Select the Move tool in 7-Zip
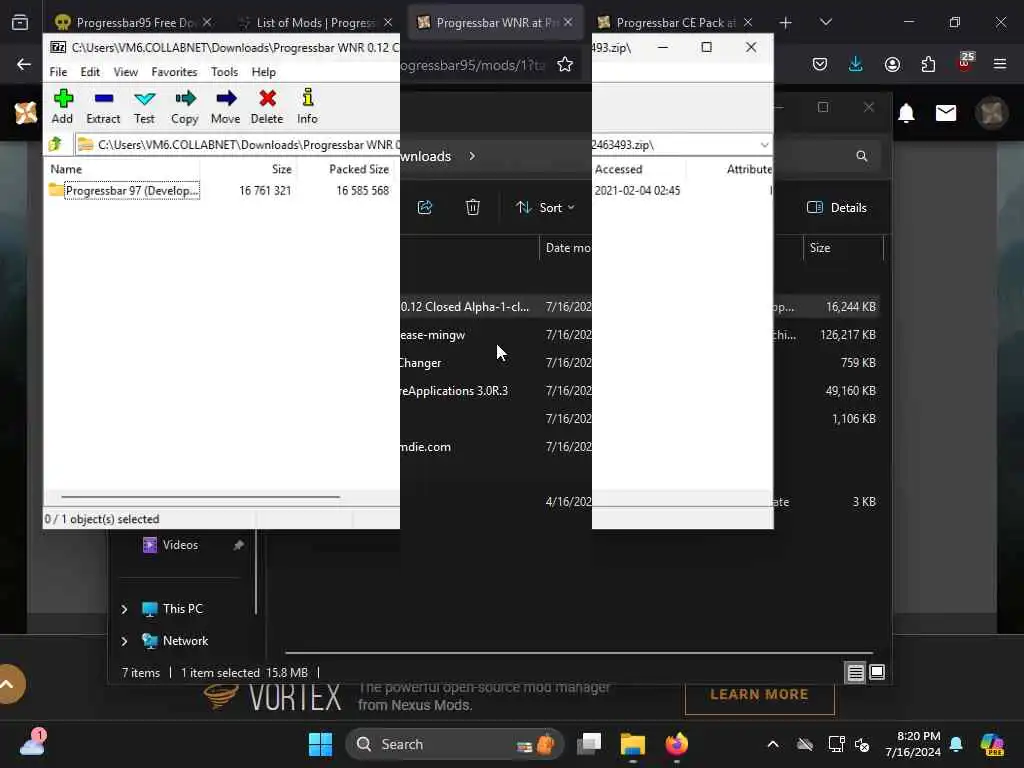This screenshot has width=1024, height=768. (225, 106)
